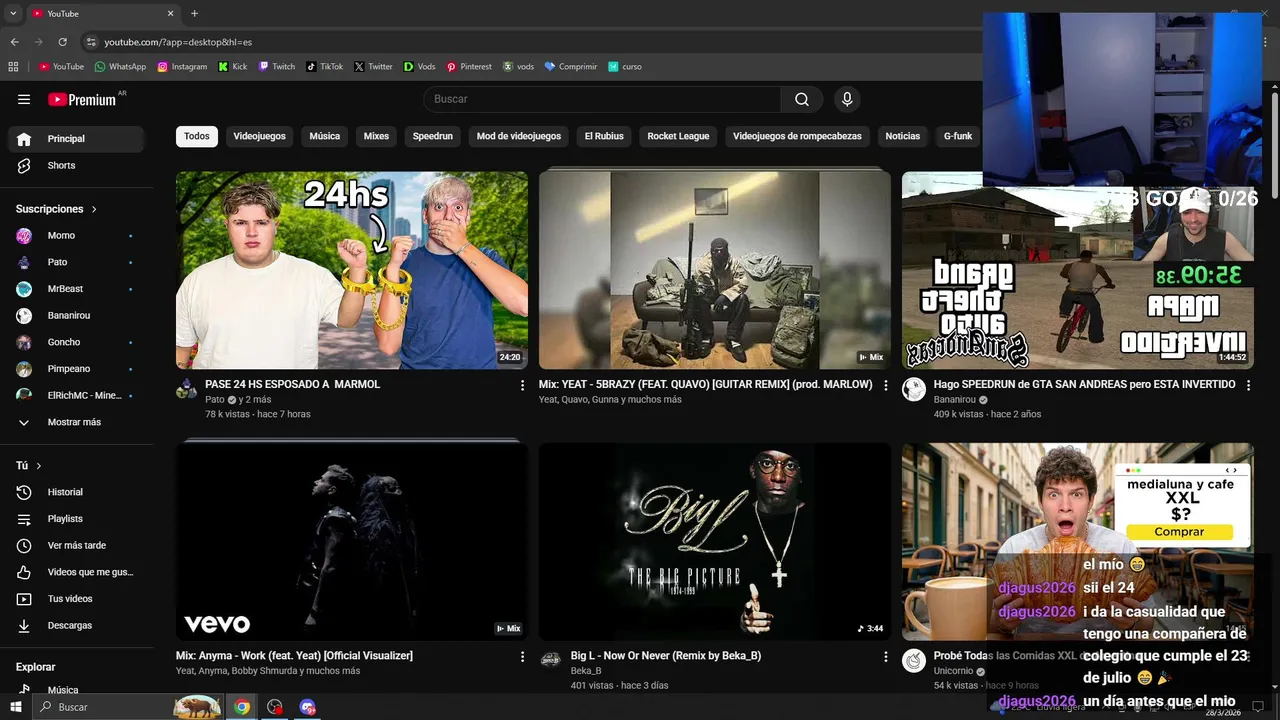This screenshot has height=720, width=1280.
Task: Open Goncho channel subscription
Action: (x=77, y=342)
